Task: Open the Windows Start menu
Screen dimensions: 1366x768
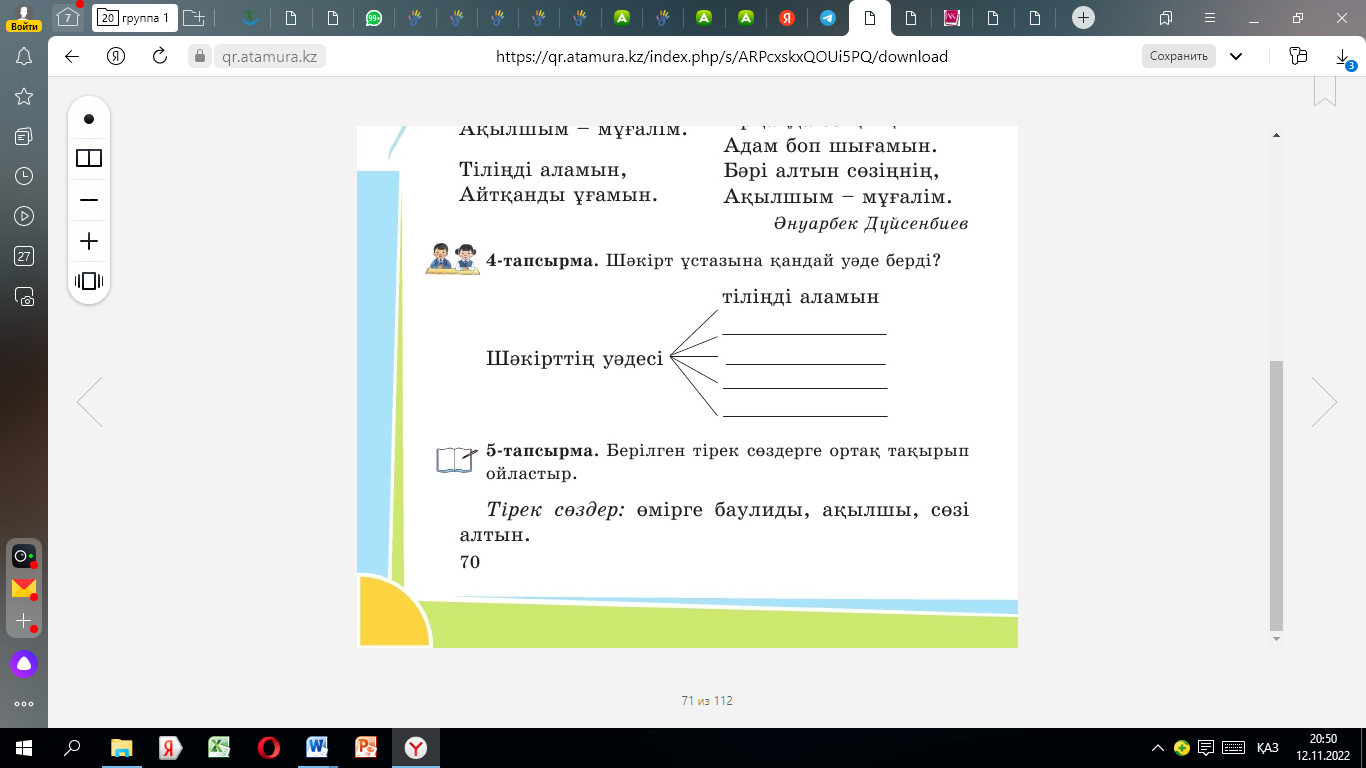Action: tap(24, 747)
